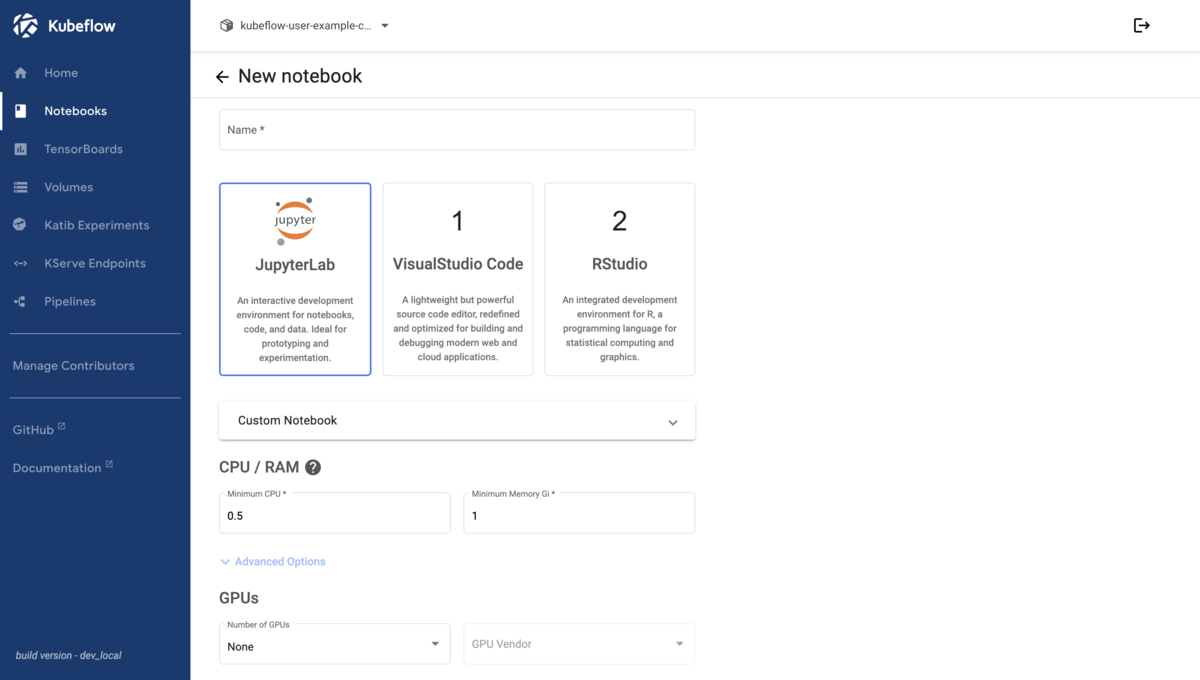Open the KServe Endpoints menu item
This screenshot has width=1200, height=680.
click(x=95, y=263)
